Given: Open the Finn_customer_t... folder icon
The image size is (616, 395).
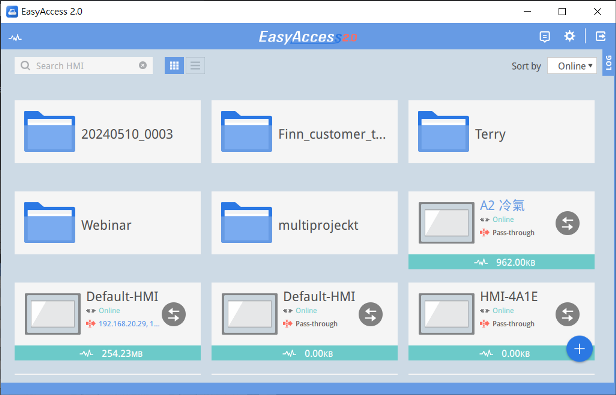Looking at the screenshot, I should [x=246, y=132].
